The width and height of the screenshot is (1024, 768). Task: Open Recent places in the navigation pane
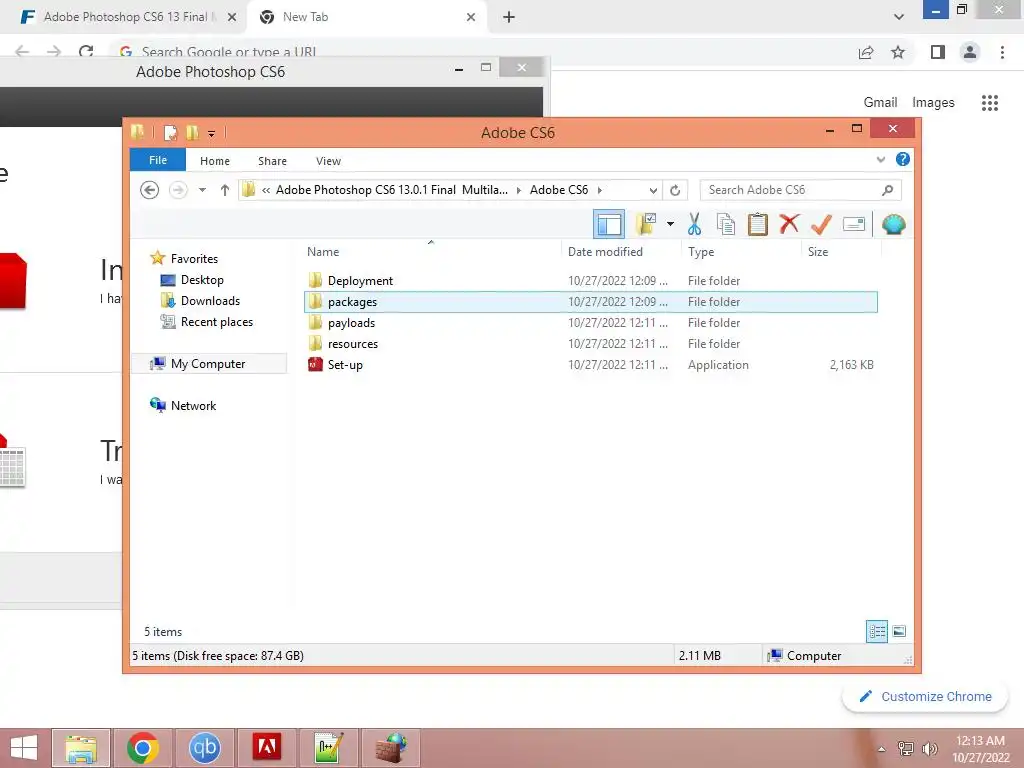(x=217, y=321)
